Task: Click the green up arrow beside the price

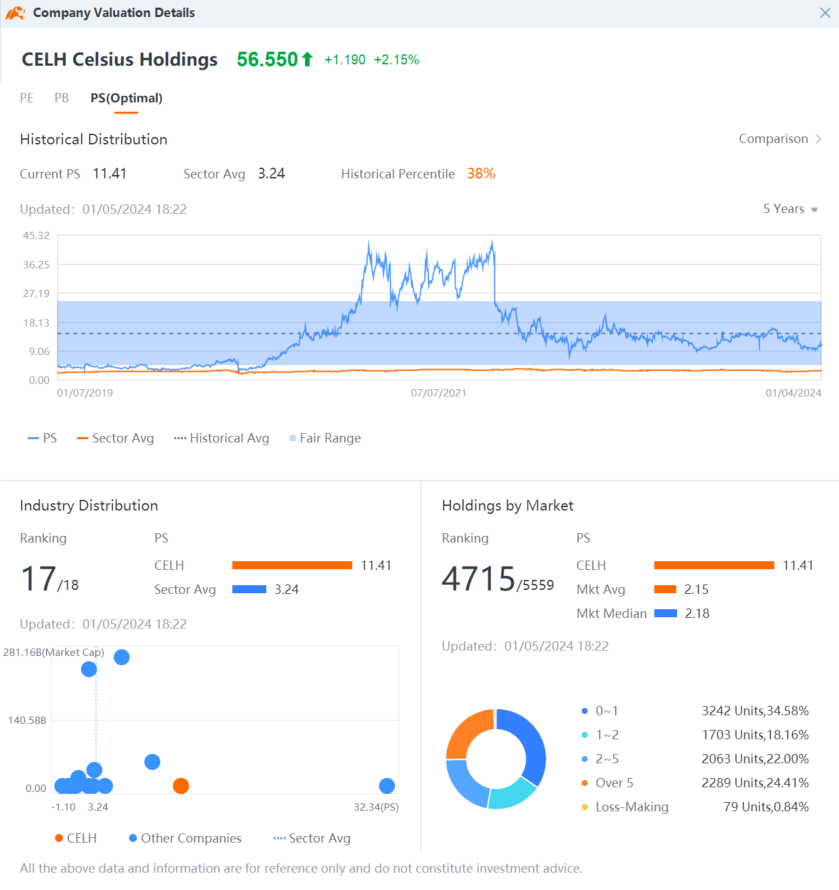Action: coord(307,59)
